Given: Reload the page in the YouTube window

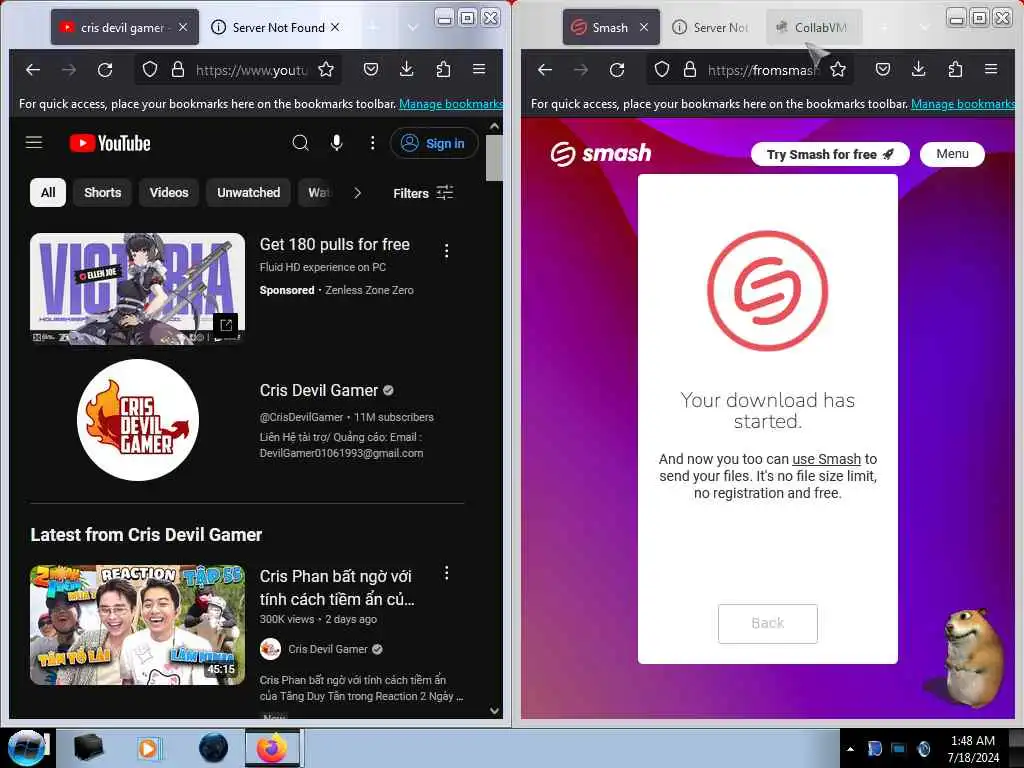Looking at the screenshot, I should [x=104, y=69].
